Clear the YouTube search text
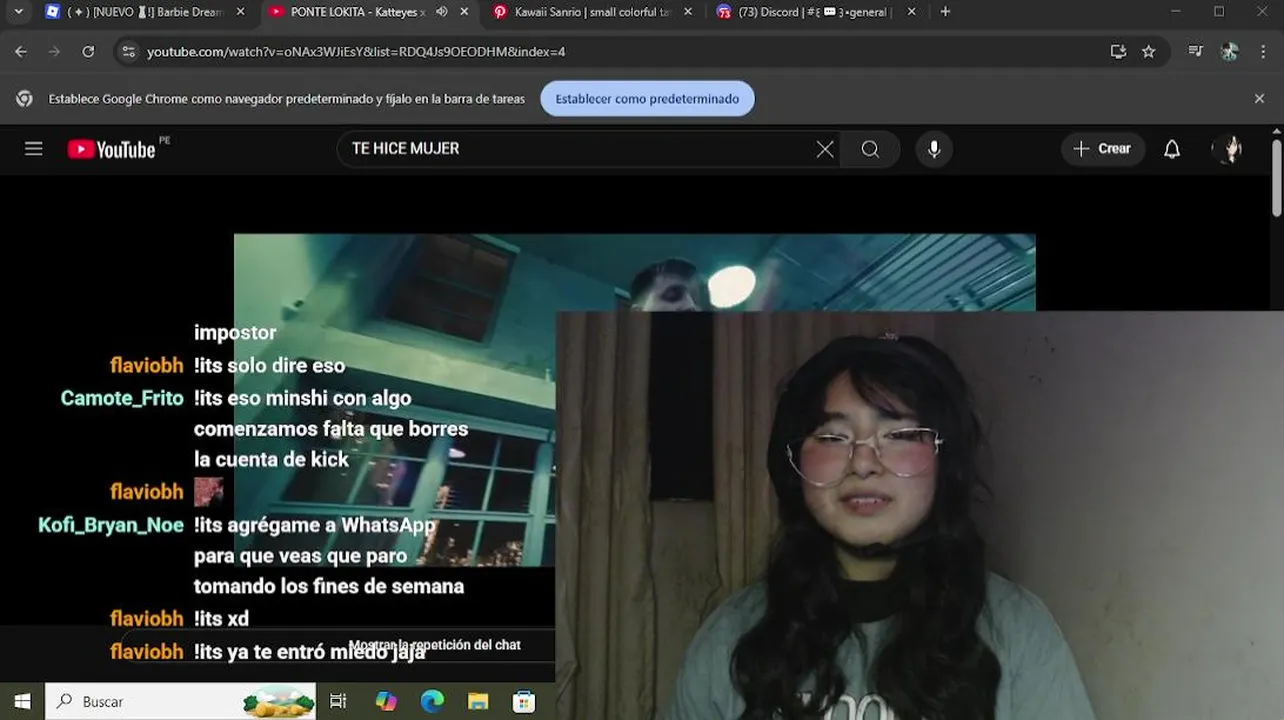Viewport: 1284px width, 720px height. coord(825,149)
